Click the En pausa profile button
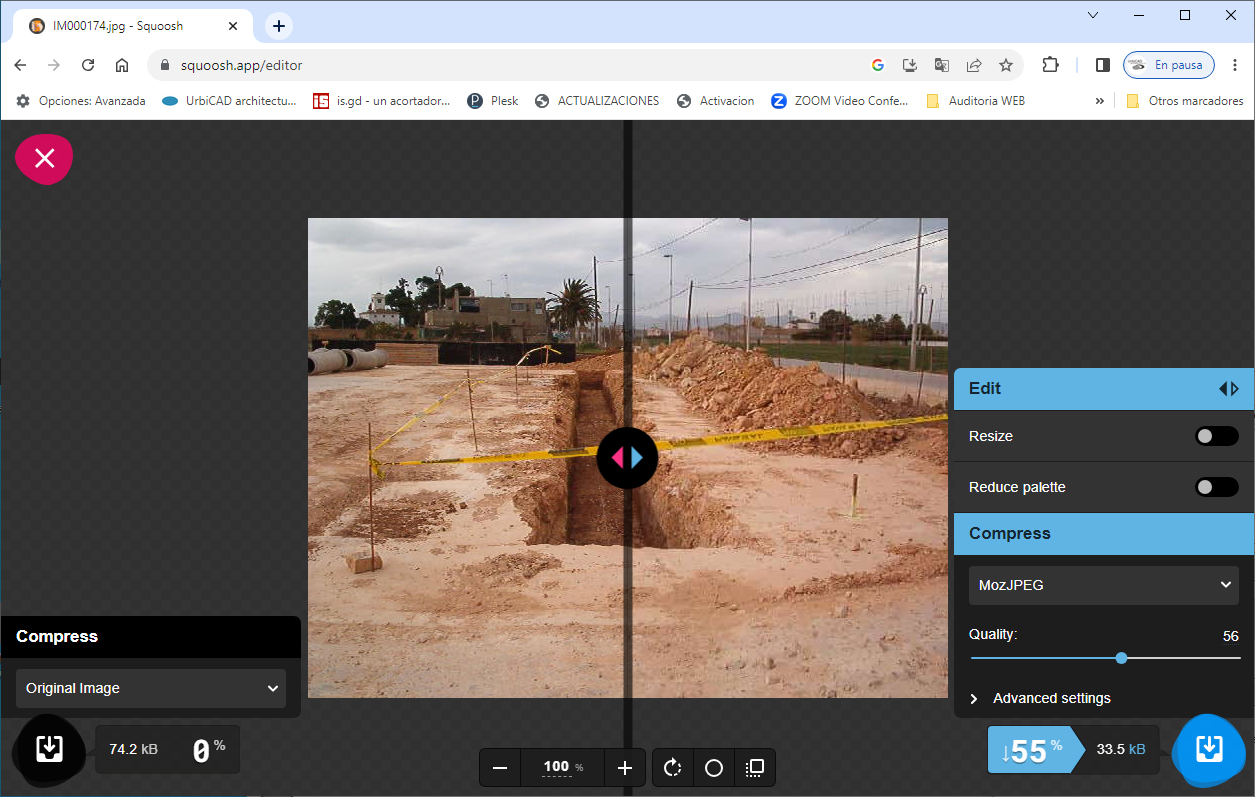1255x797 pixels. (x=1169, y=65)
